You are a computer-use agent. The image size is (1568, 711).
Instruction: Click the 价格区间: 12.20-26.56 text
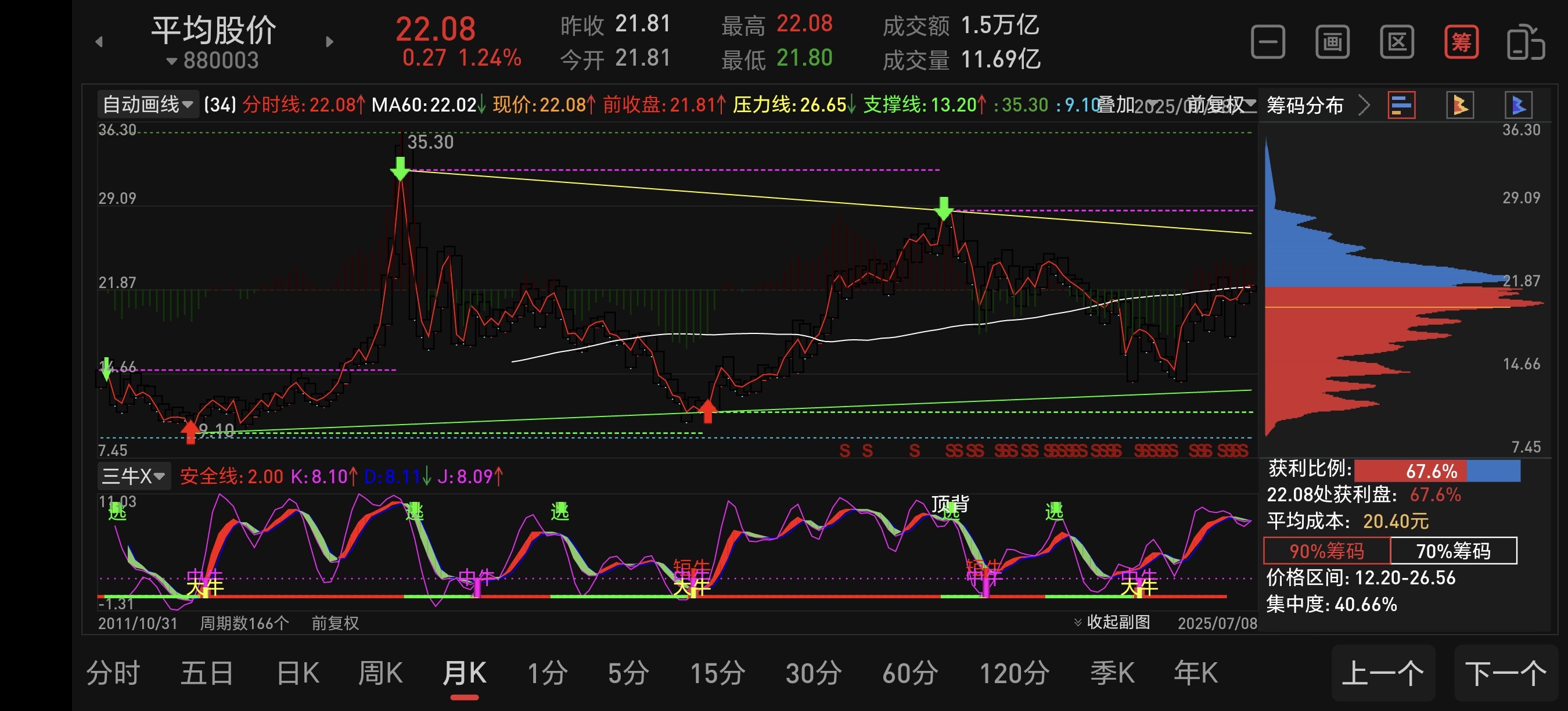pyautogui.click(x=1361, y=577)
